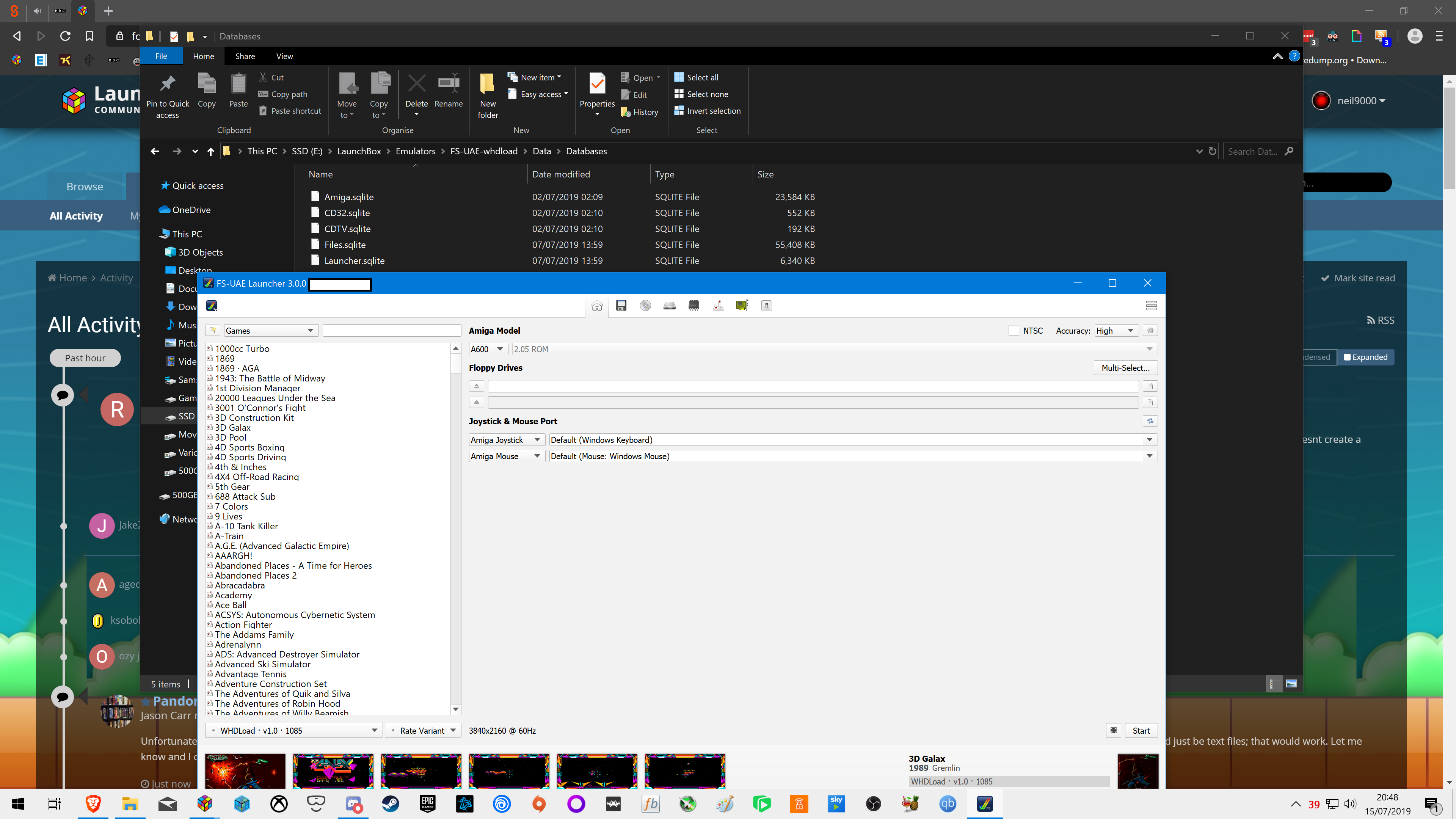Click Select none in the Explorer ribbon
1456x819 pixels.
tap(701, 94)
